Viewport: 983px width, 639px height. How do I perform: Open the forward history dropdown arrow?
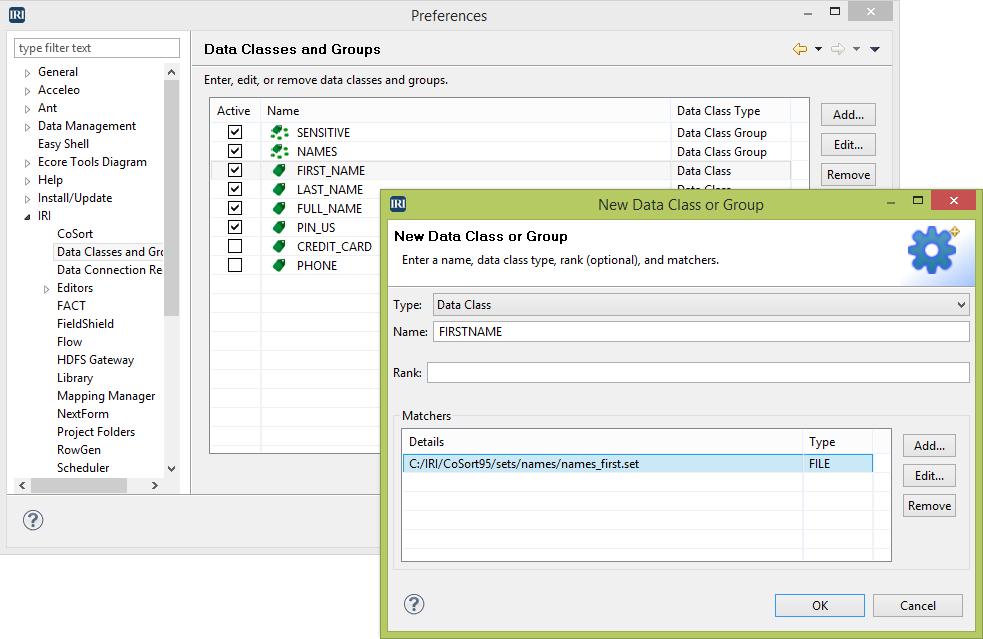(x=856, y=49)
